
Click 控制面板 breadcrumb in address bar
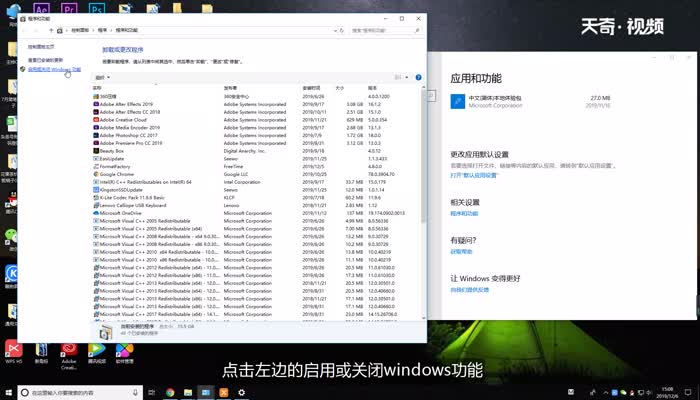coord(80,30)
